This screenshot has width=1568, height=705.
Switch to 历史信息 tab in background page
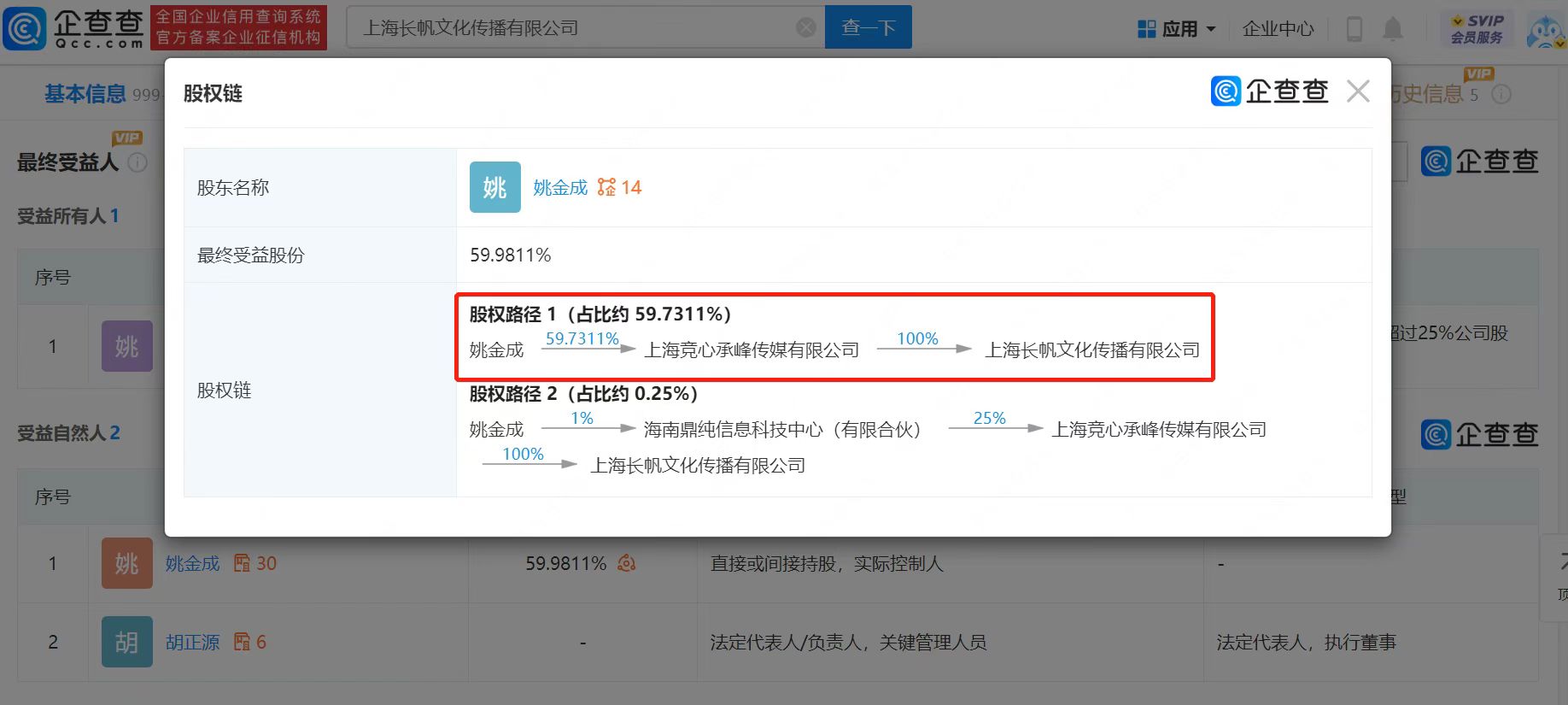[x=1428, y=94]
